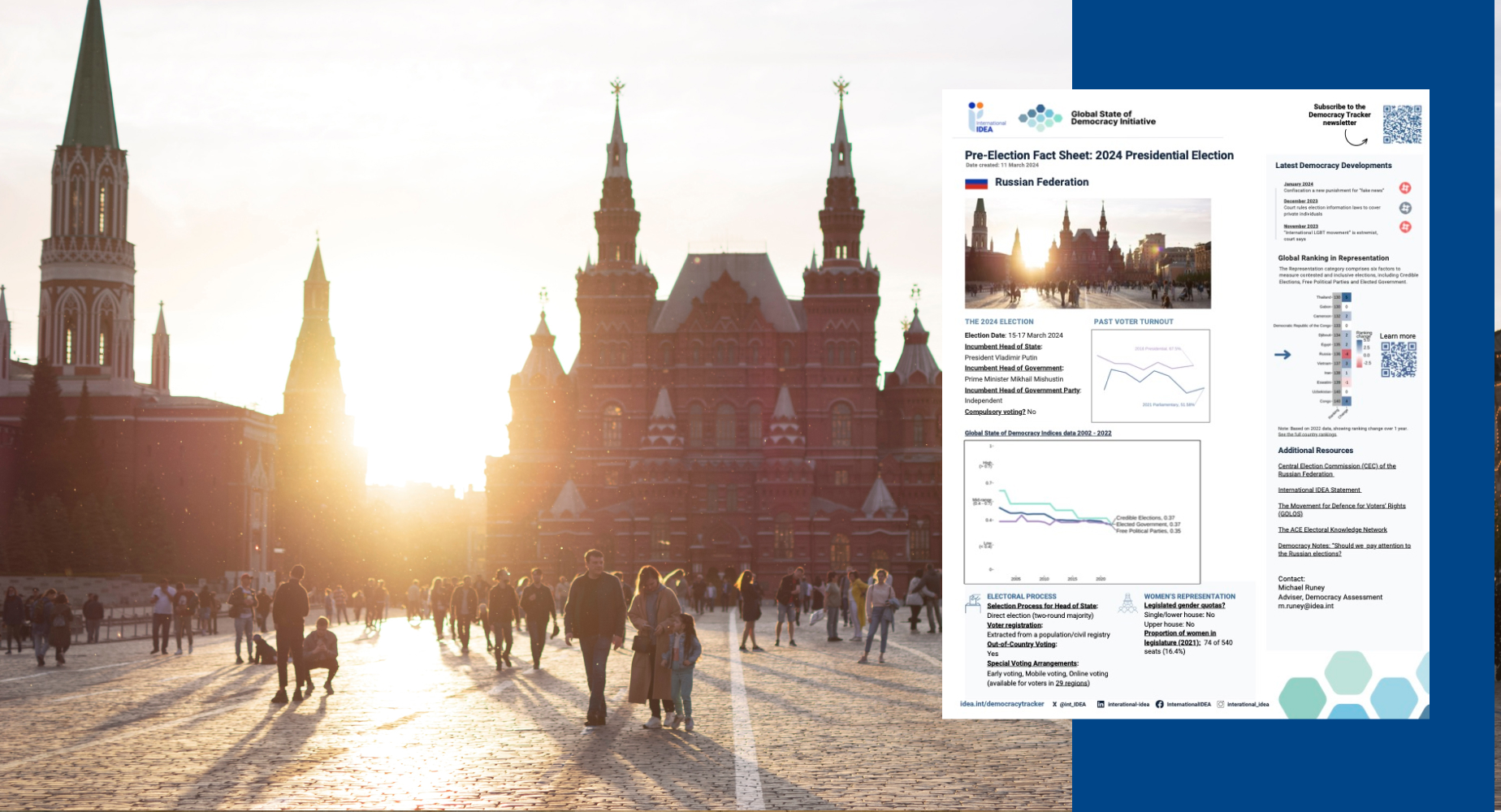Viewport: 1501px width, 812px height.
Task: Click the Russian Federation flag icon
Action: pyautogui.click(x=976, y=185)
